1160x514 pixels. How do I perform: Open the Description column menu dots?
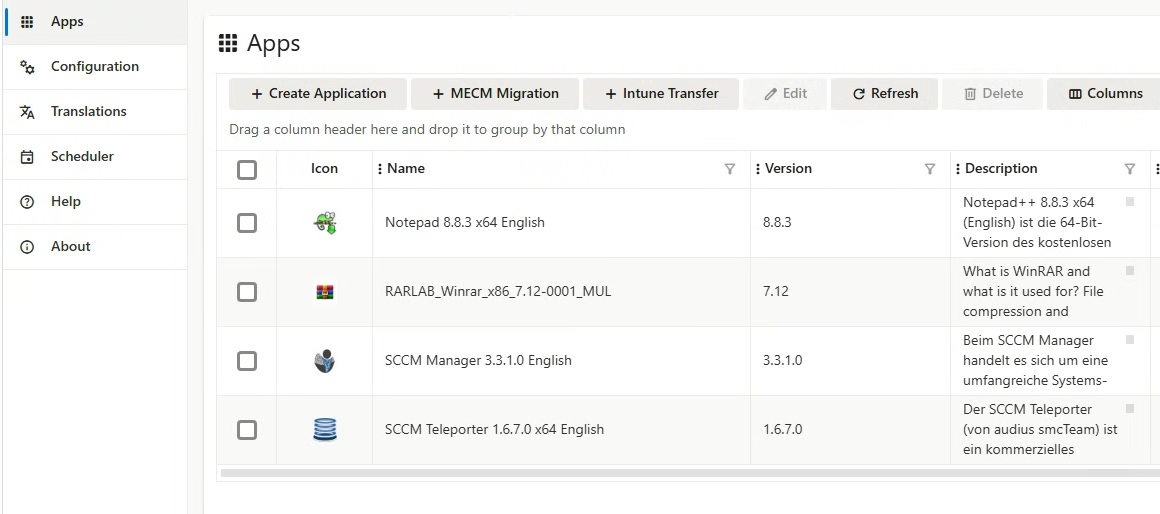coord(958,169)
